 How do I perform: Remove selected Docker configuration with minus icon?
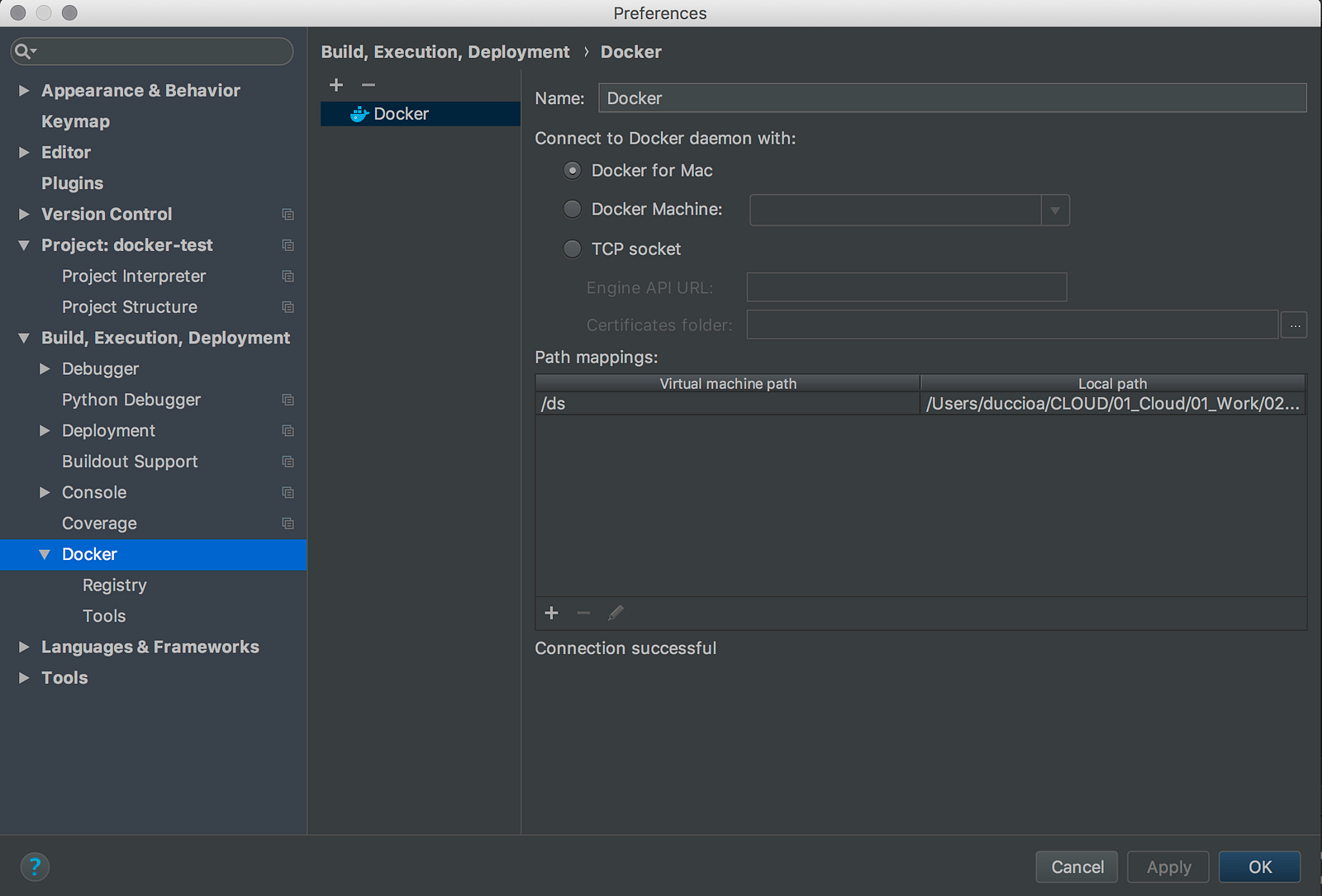369,85
